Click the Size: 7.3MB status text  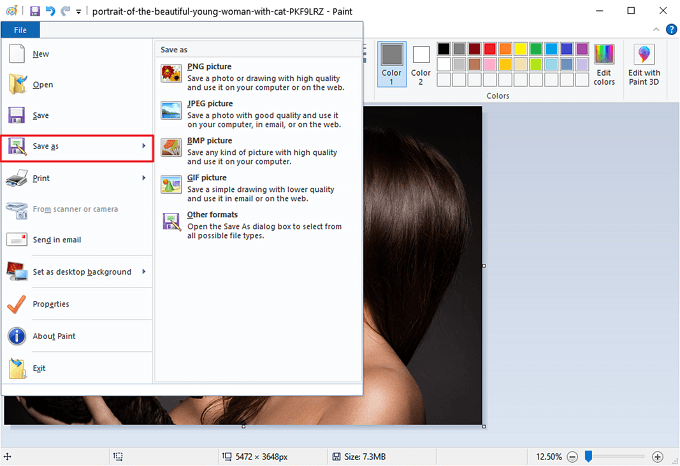pos(365,456)
